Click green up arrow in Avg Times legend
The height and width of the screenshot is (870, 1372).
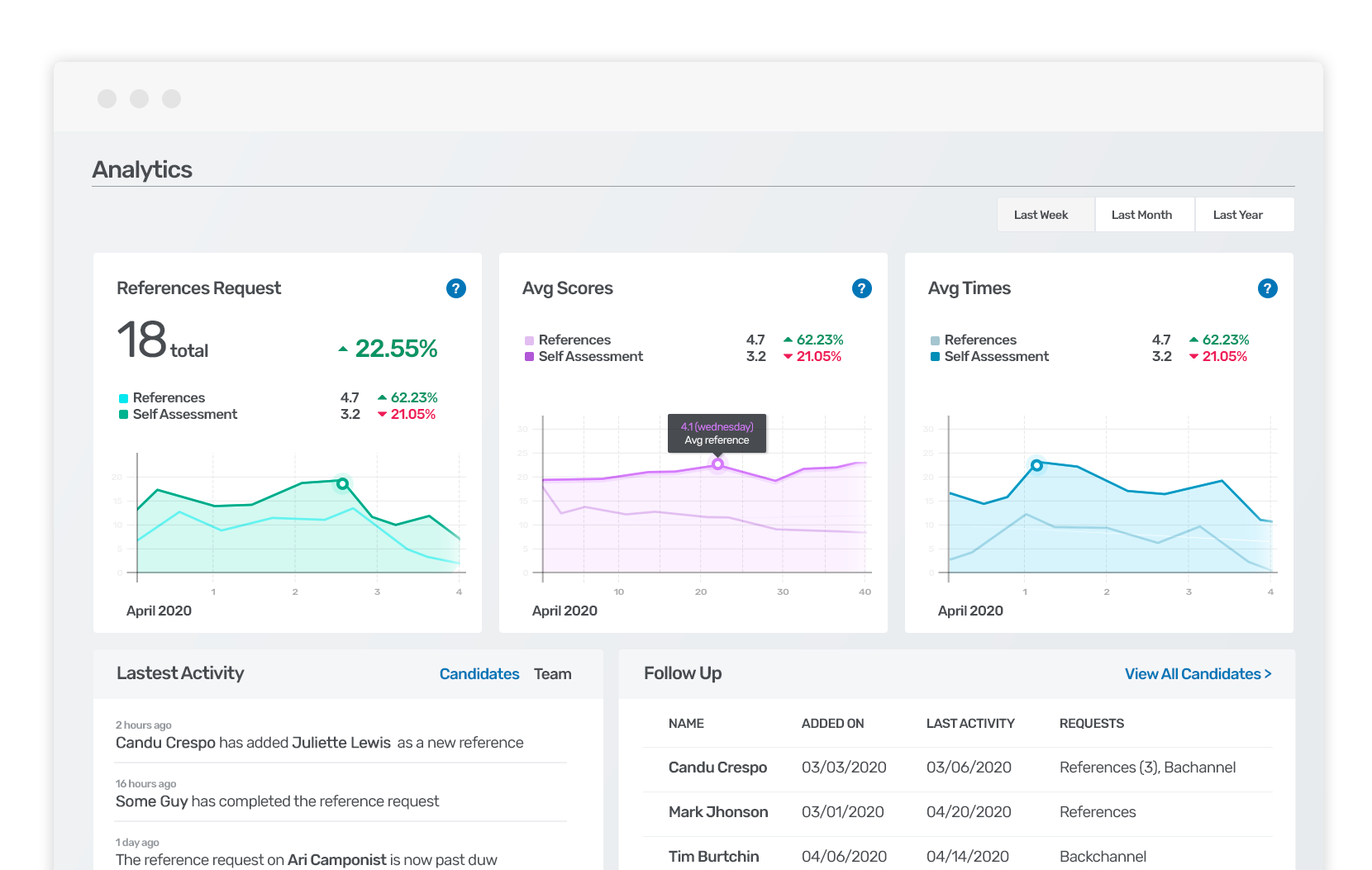pyautogui.click(x=1193, y=340)
